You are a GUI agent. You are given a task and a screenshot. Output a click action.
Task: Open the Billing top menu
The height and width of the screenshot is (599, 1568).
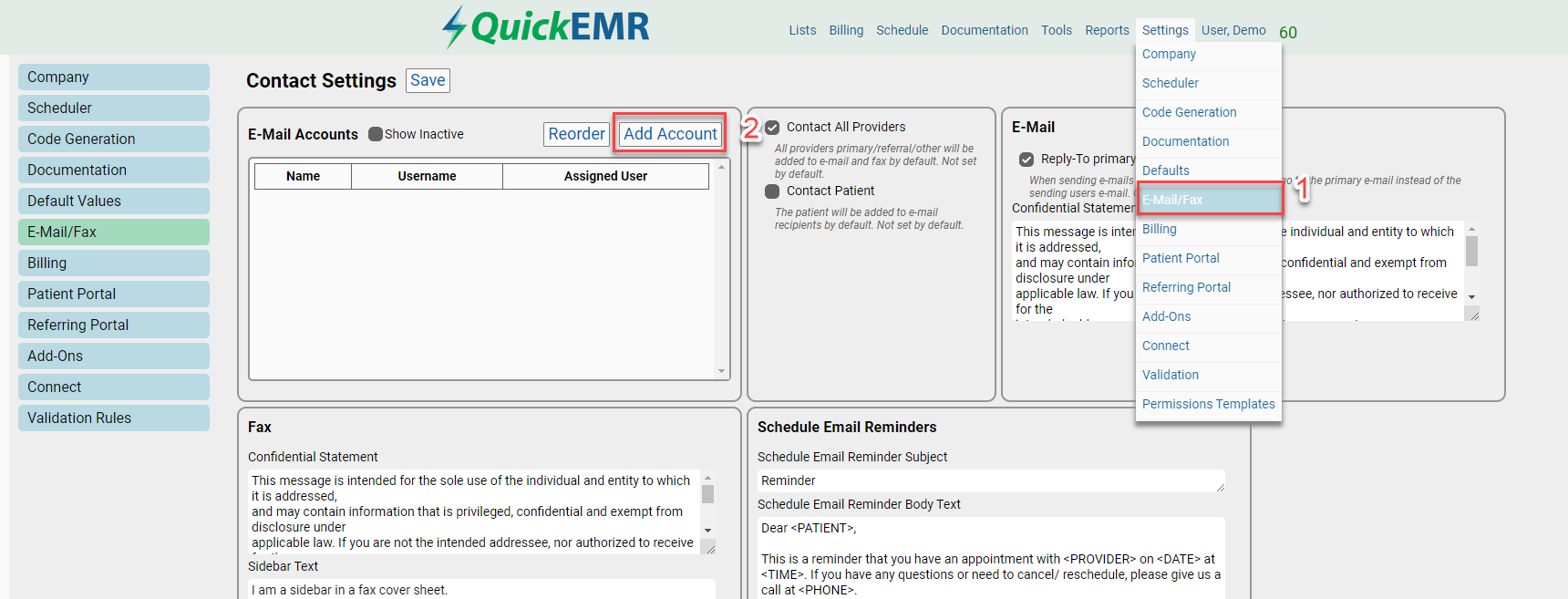pyautogui.click(x=846, y=30)
